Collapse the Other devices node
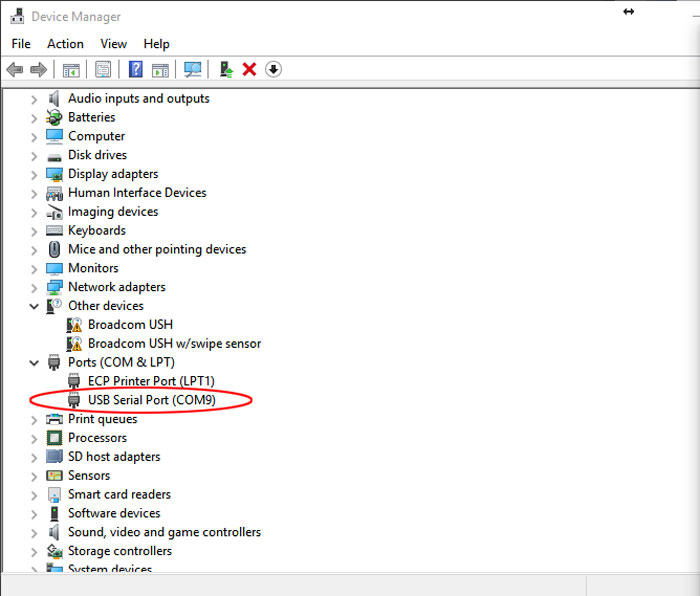The height and width of the screenshot is (596, 700). [34, 306]
